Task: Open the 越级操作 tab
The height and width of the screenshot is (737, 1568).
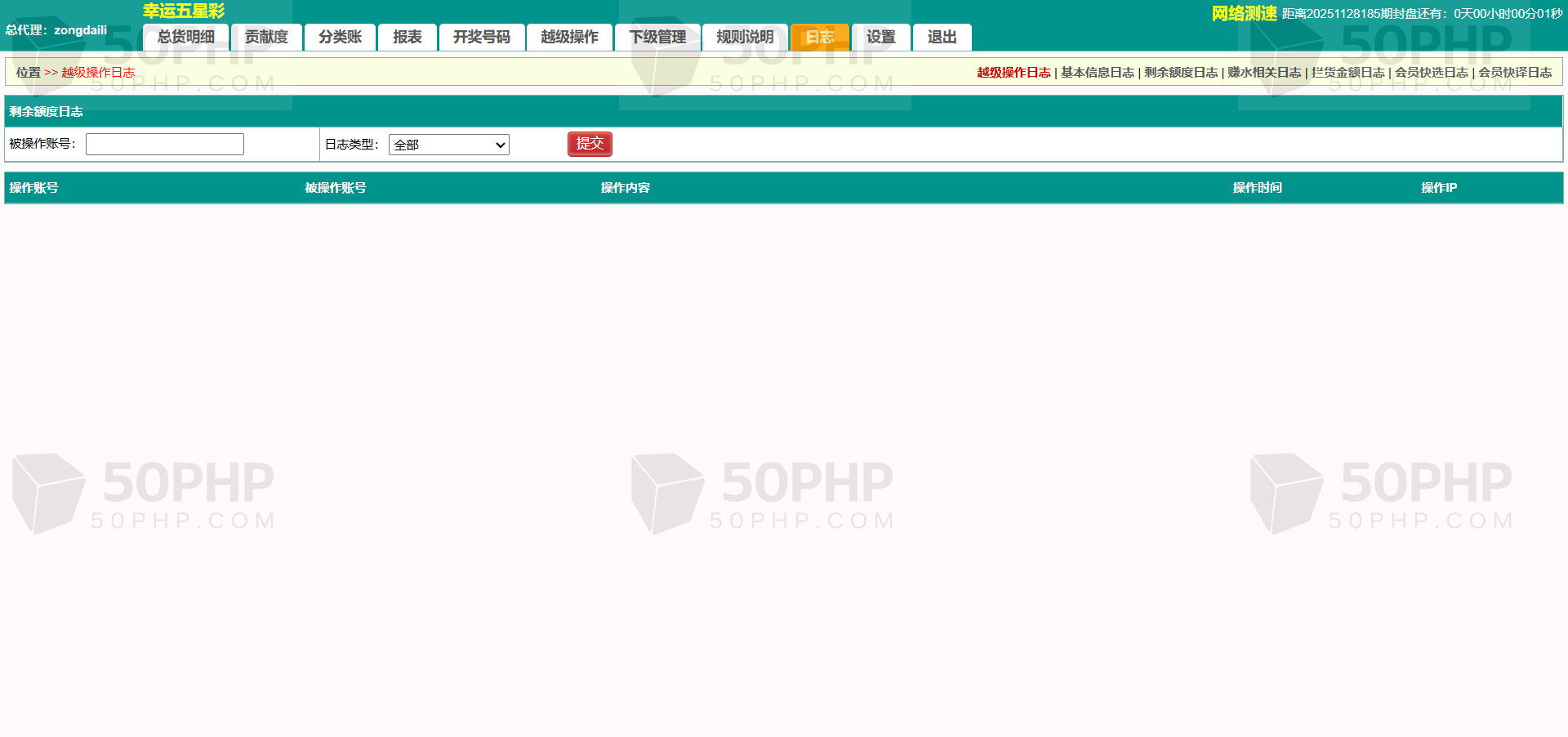Action: click(569, 38)
